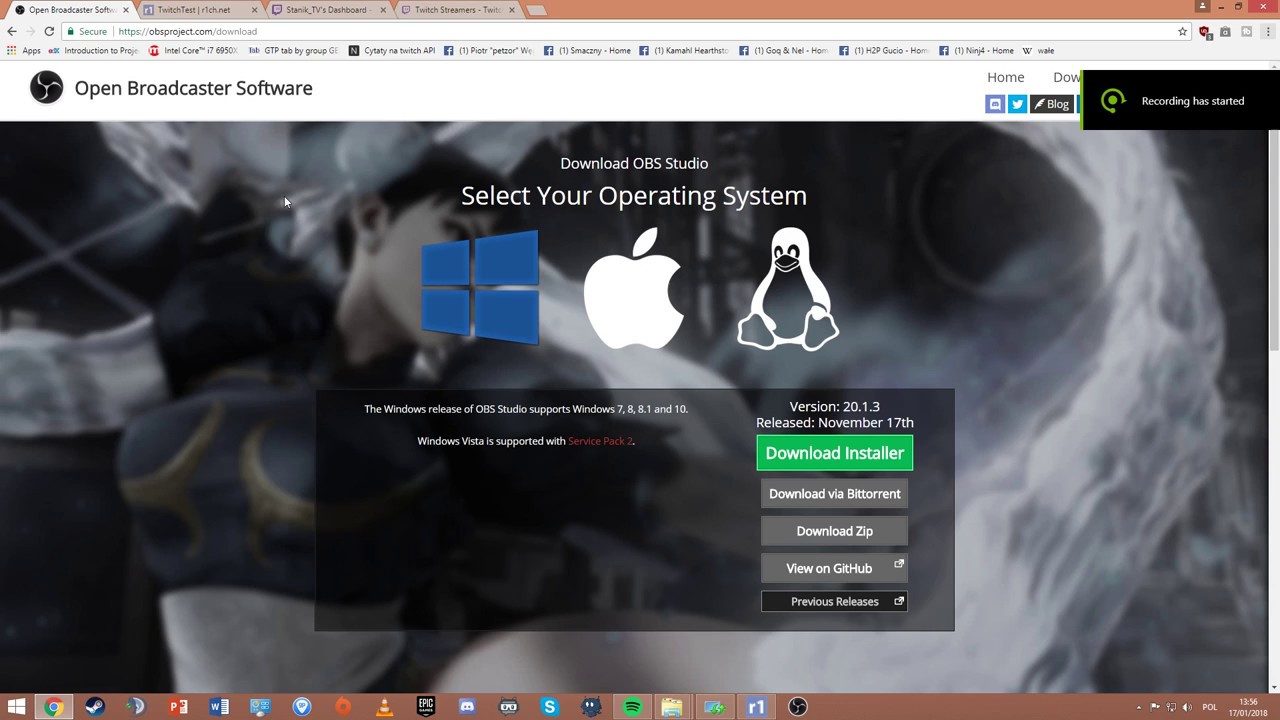Select the Apple macOS logo

[x=633, y=288]
